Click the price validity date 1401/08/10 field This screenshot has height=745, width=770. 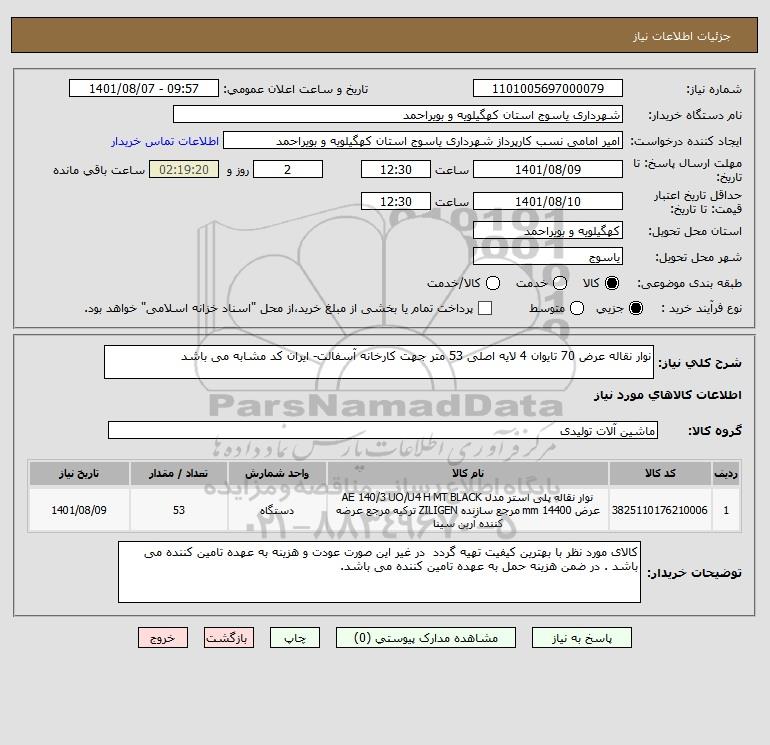point(548,201)
